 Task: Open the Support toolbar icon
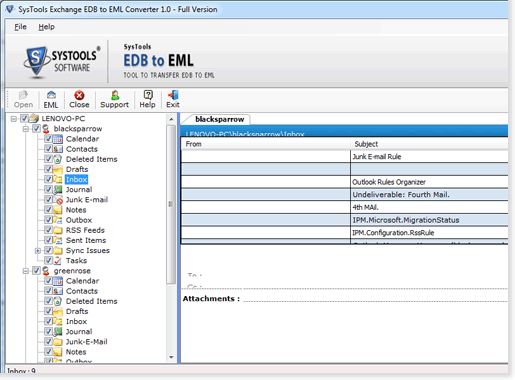(x=115, y=95)
